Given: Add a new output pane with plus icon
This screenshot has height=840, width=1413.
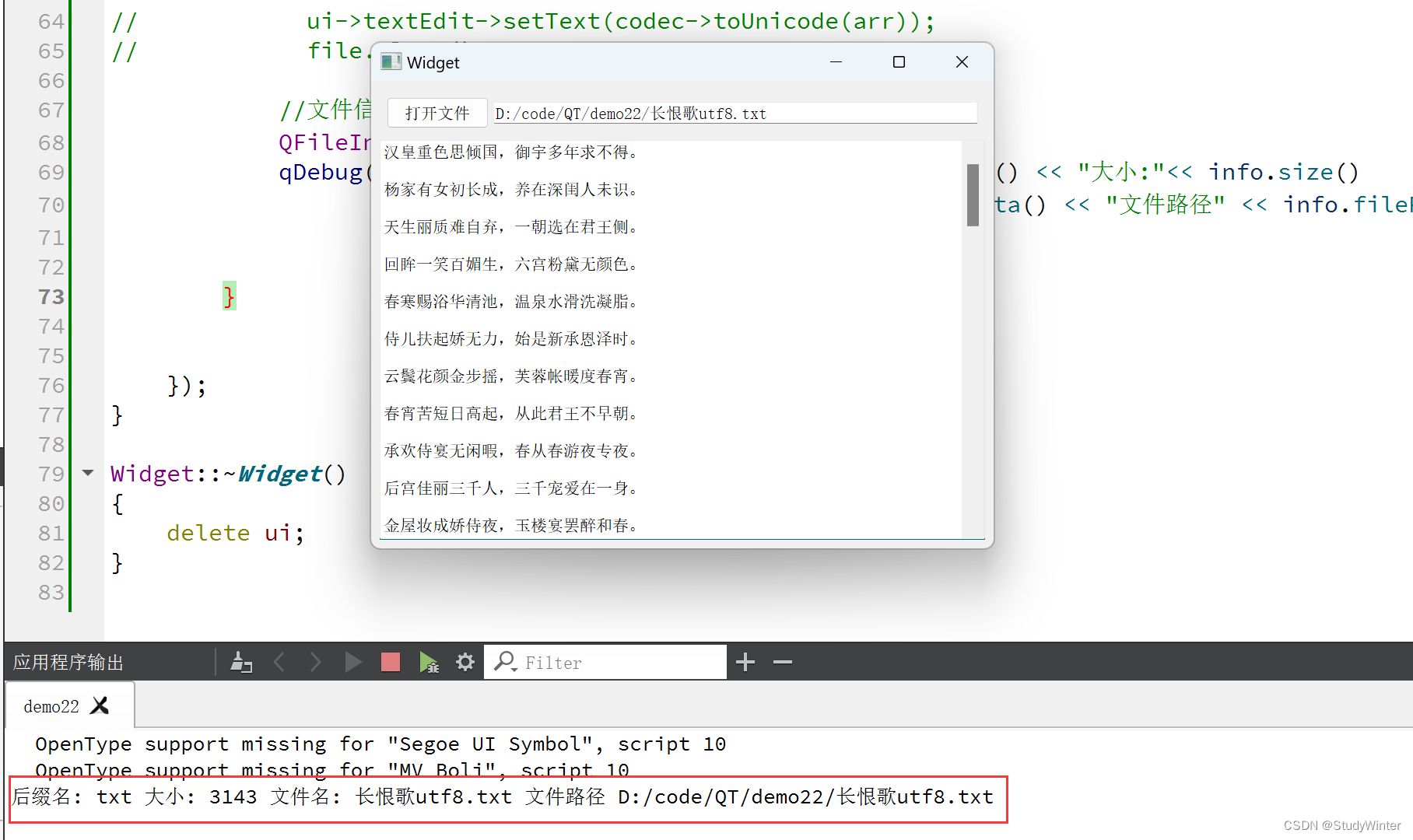Looking at the screenshot, I should (745, 662).
